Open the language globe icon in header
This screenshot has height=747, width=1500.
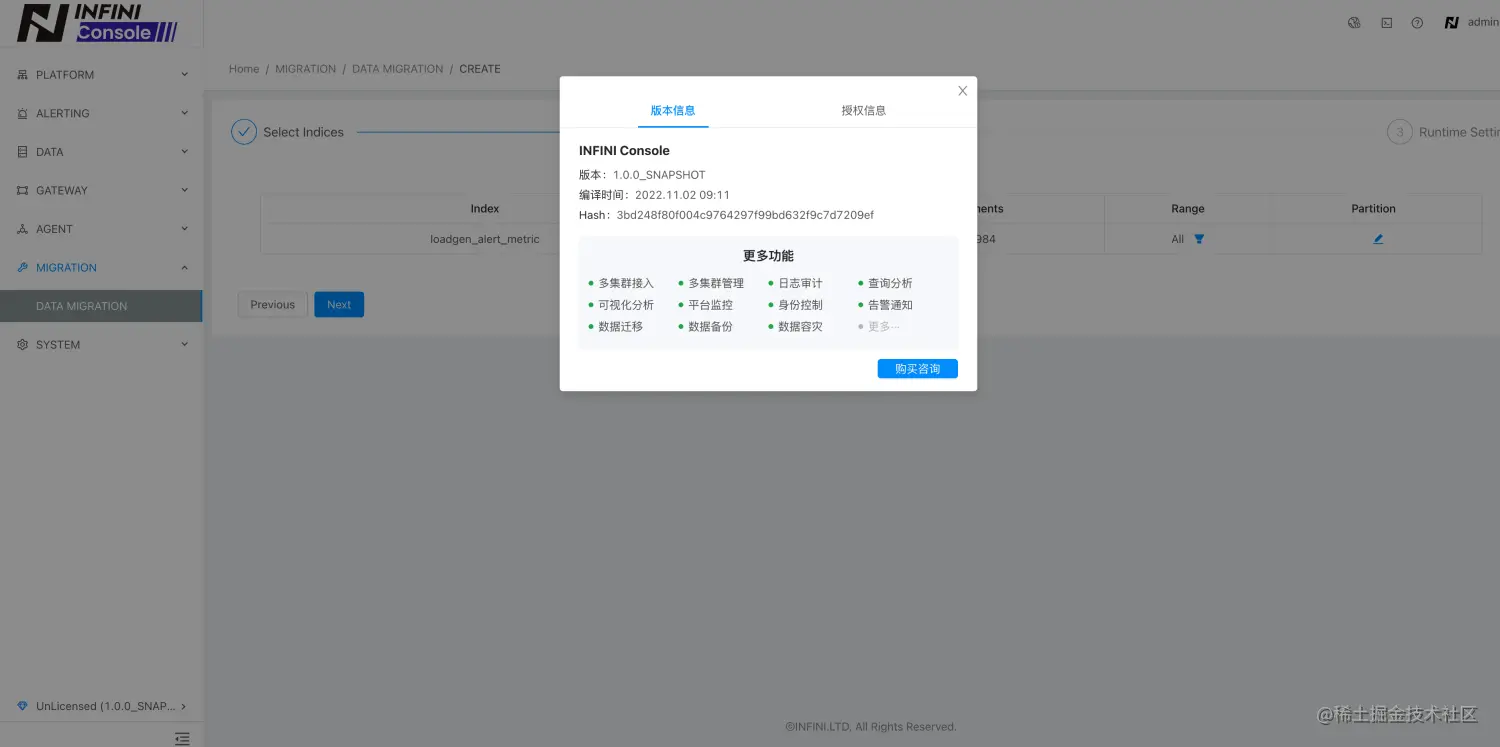pos(1354,21)
